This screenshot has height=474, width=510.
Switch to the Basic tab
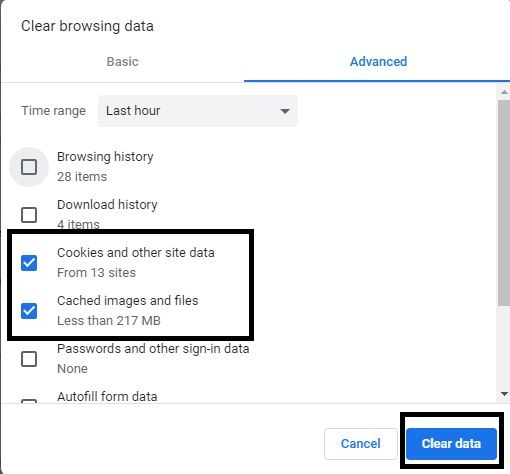point(122,62)
